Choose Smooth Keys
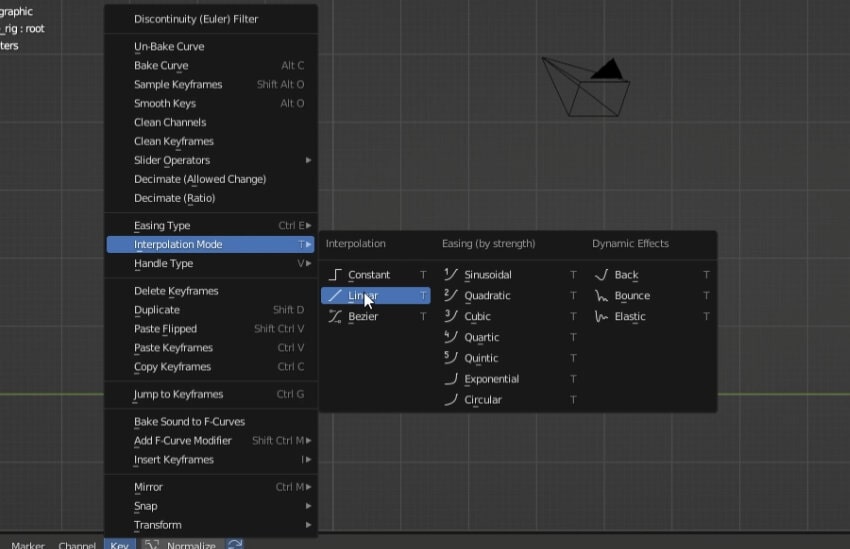This screenshot has height=549, width=850. (x=211, y=104)
